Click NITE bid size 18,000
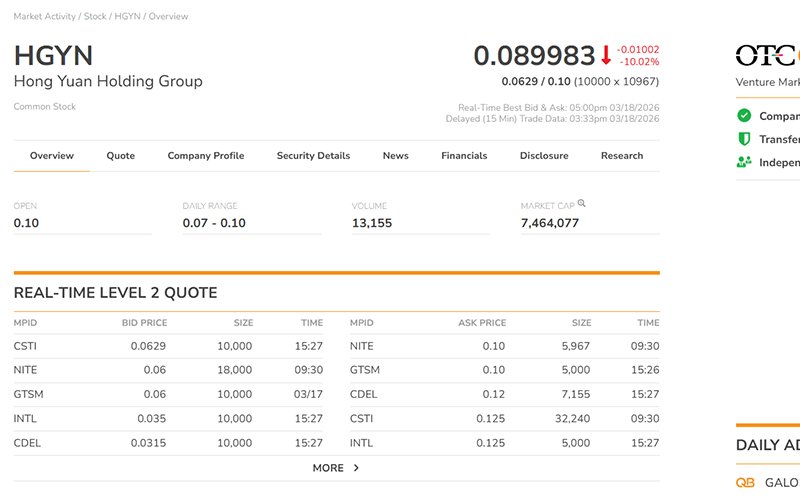Image resolution: width=800 pixels, height=500 pixels. tap(234, 370)
